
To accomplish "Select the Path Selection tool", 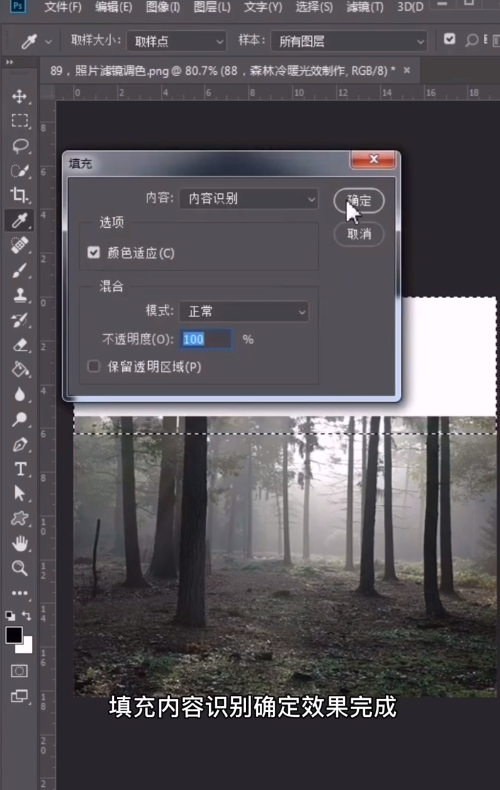I will pos(20,493).
